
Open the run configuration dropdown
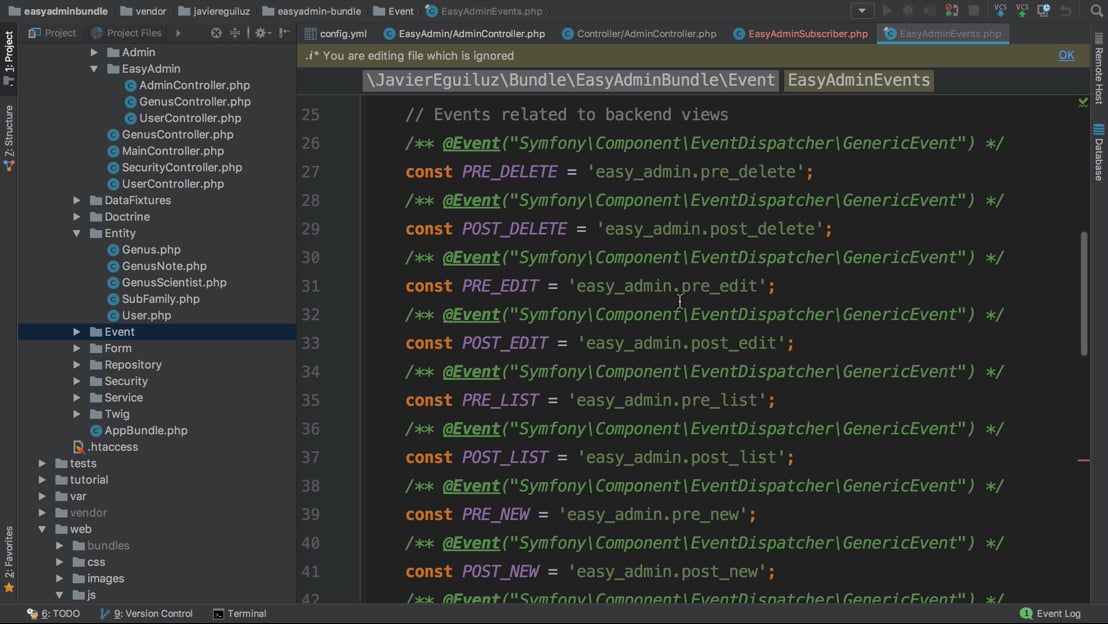(x=862, y=11)
